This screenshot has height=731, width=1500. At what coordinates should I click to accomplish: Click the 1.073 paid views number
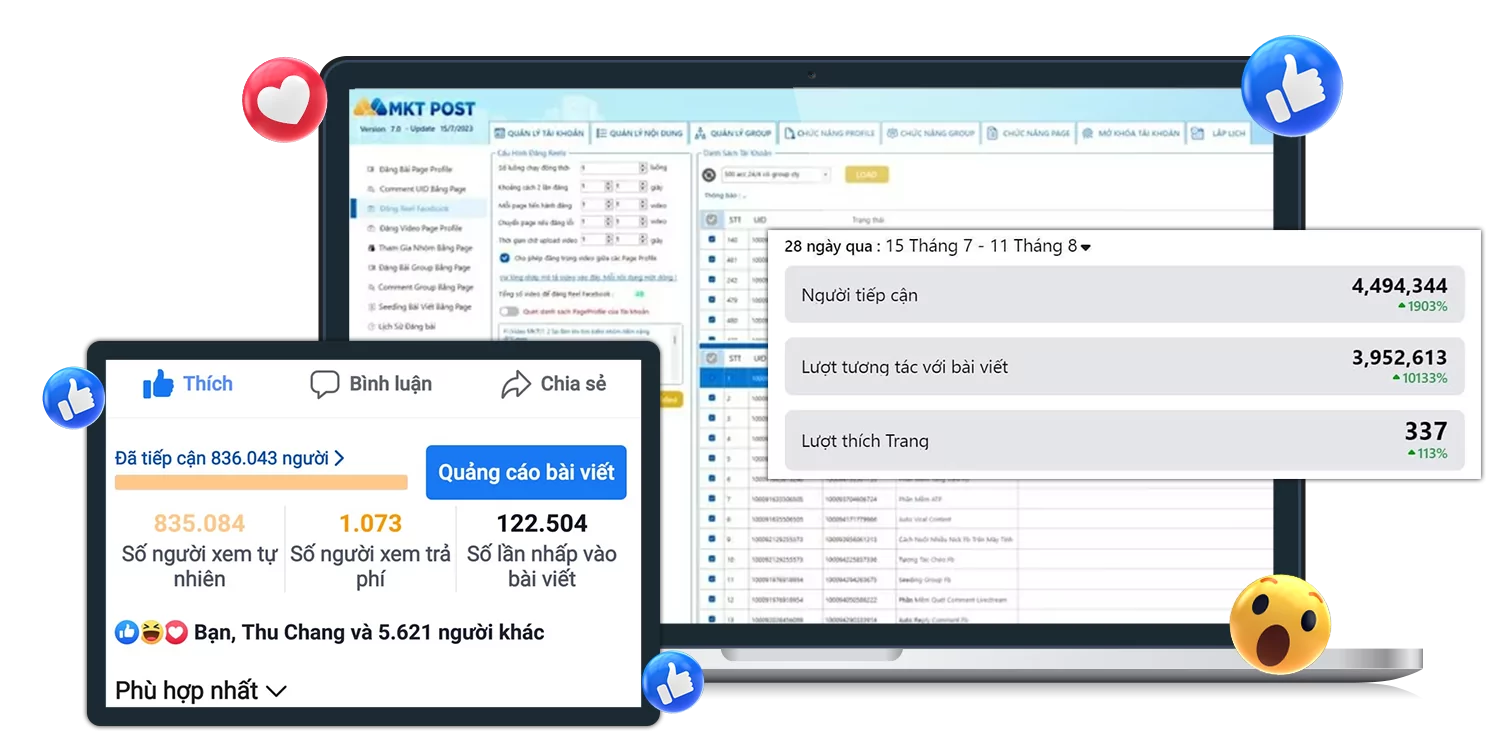click(370, 523)
